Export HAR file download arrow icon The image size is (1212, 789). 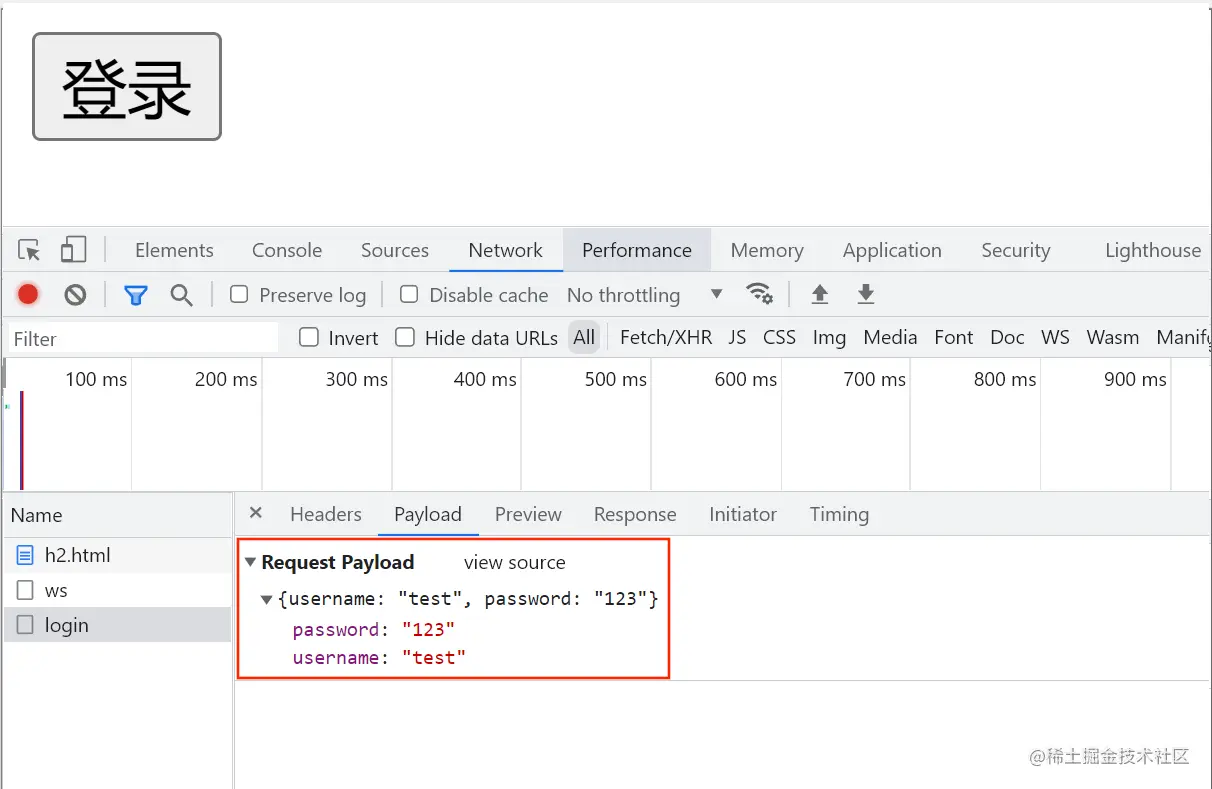click(866, 294)
